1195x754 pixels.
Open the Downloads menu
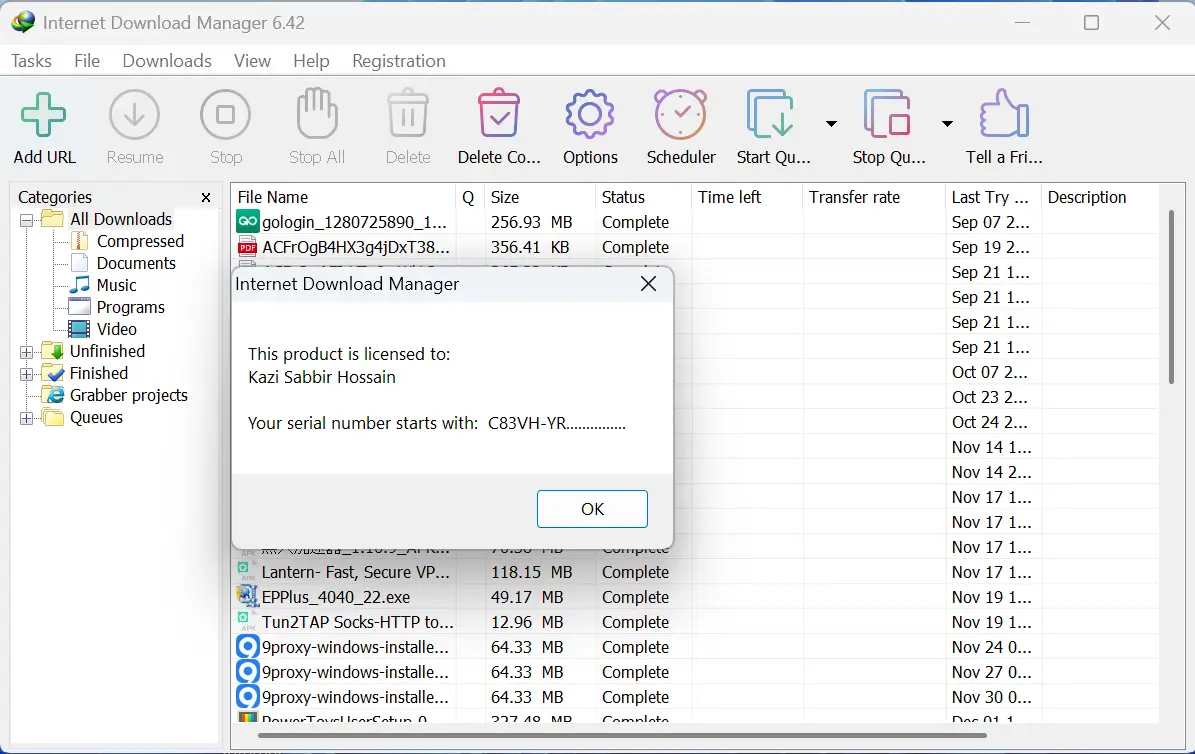coord(166,61)
